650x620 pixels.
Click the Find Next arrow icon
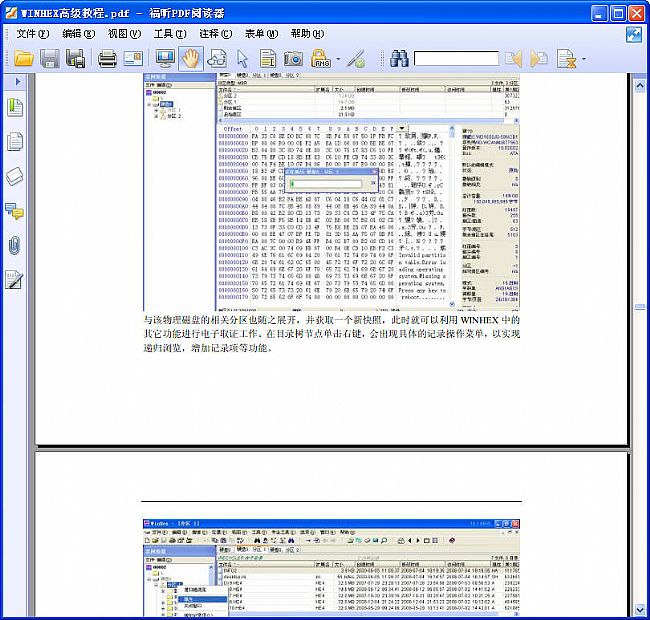[539, 58]
